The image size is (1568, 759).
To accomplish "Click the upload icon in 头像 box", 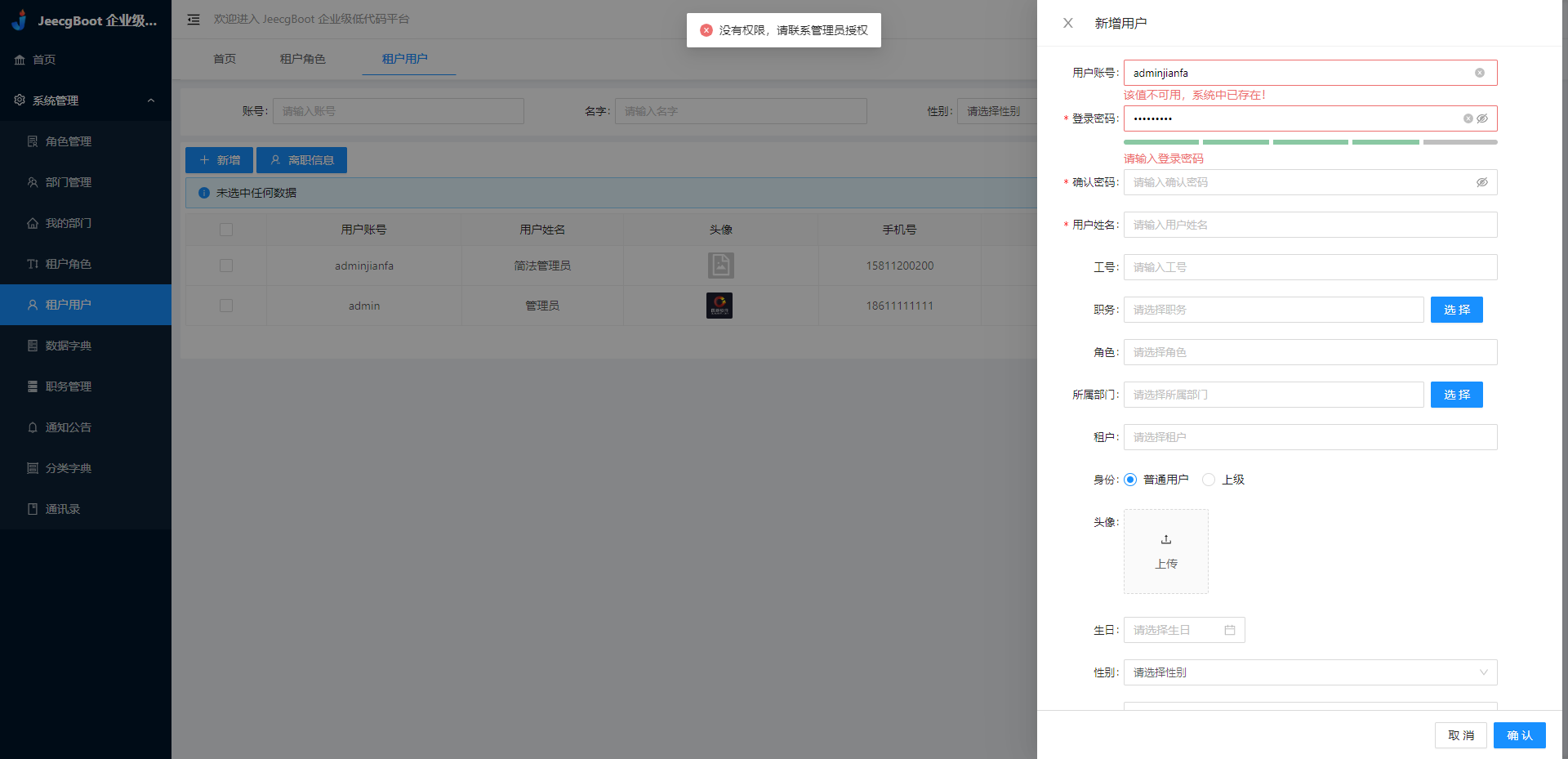I will coord(1166,539).
